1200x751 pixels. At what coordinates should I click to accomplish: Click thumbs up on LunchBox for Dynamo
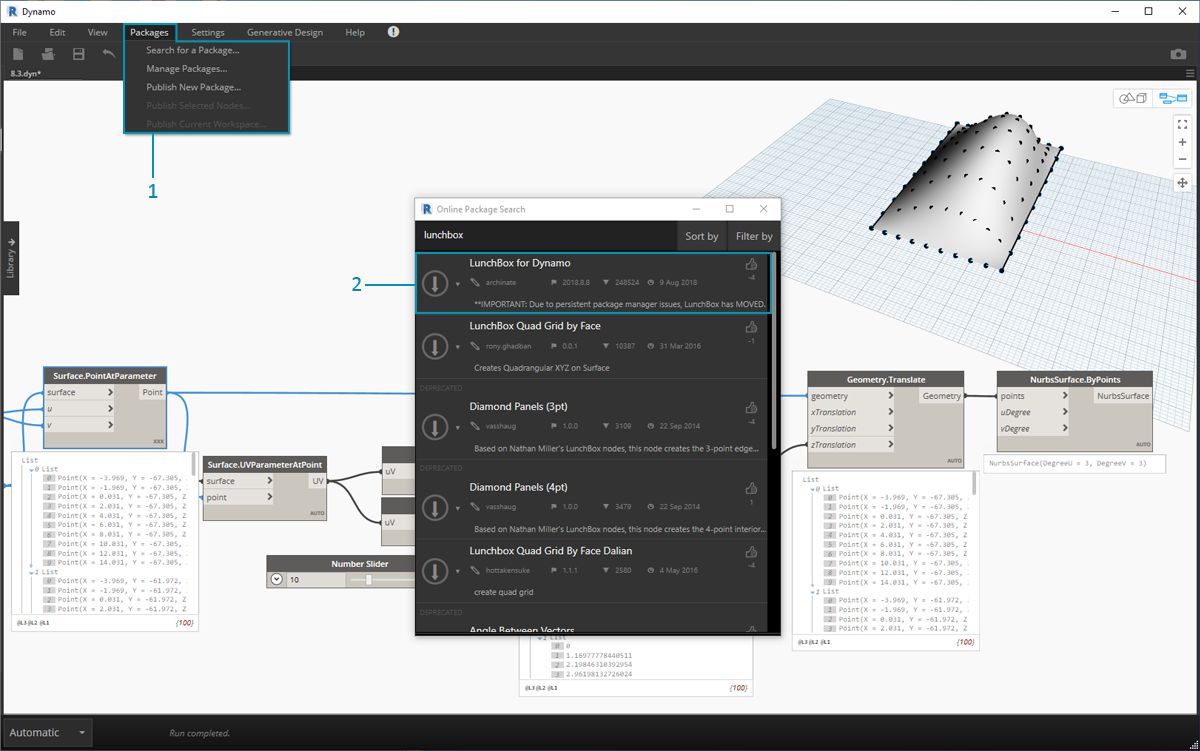click(x=751, y=265)
